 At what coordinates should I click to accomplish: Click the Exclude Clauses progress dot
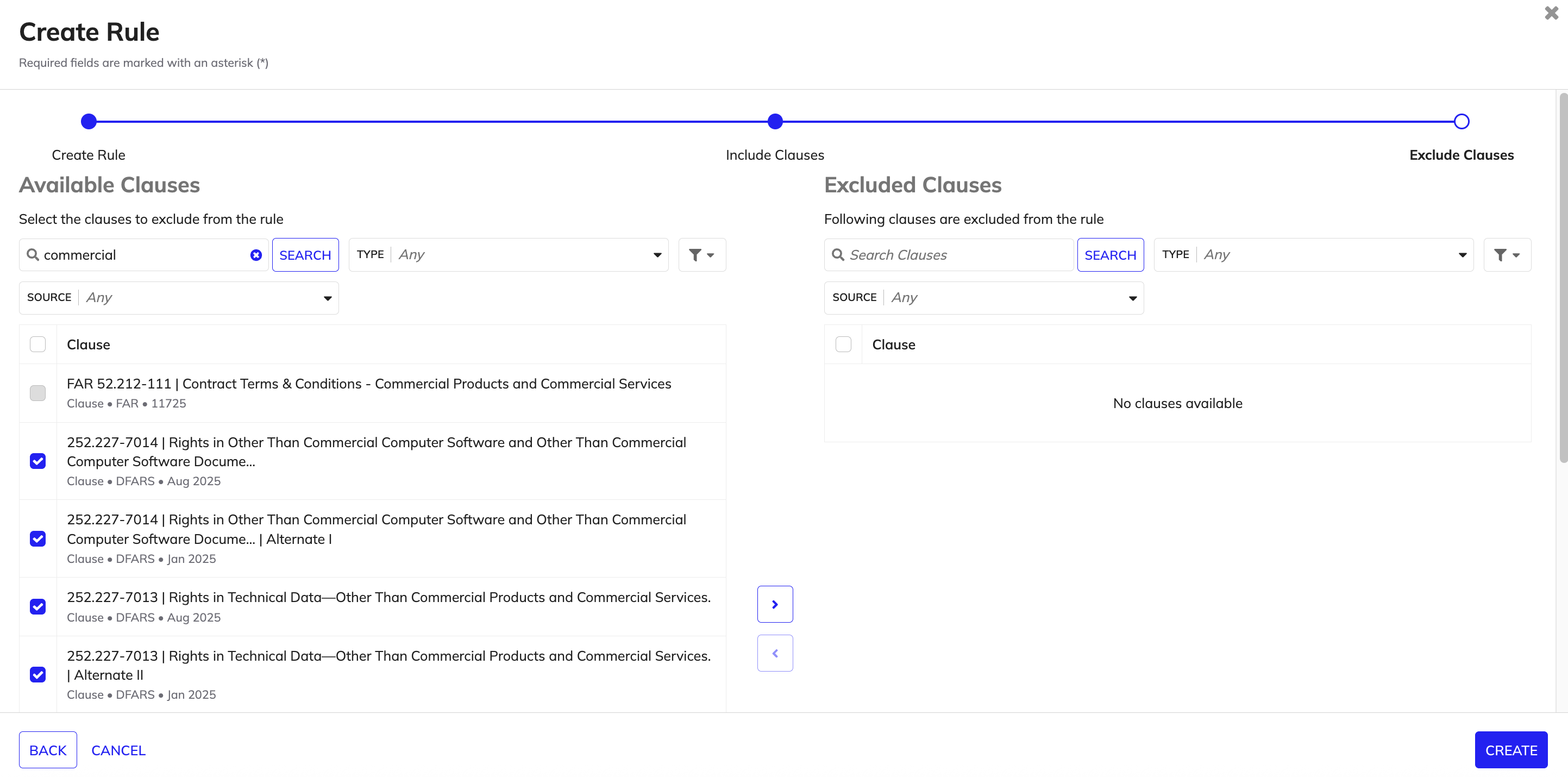point(1462,122)
